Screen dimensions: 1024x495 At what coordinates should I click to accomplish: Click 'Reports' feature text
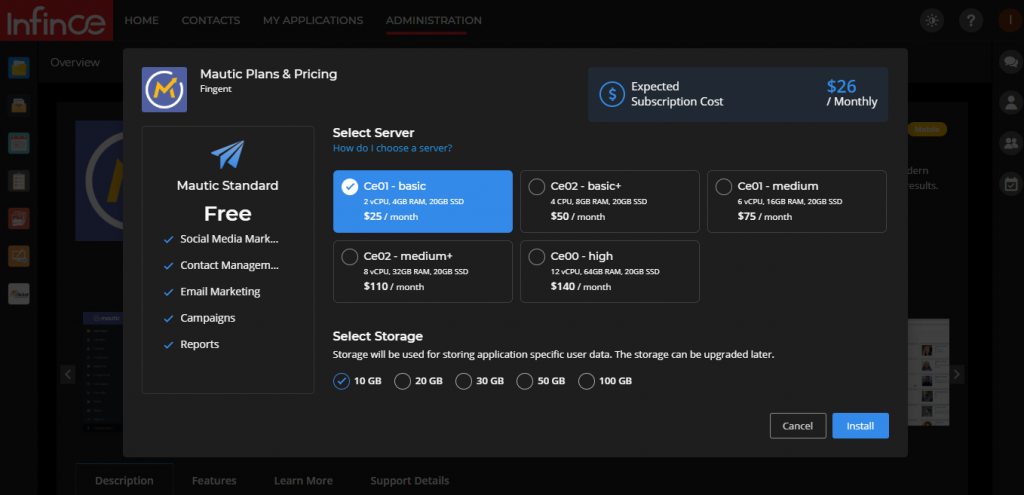click(200, 344)
